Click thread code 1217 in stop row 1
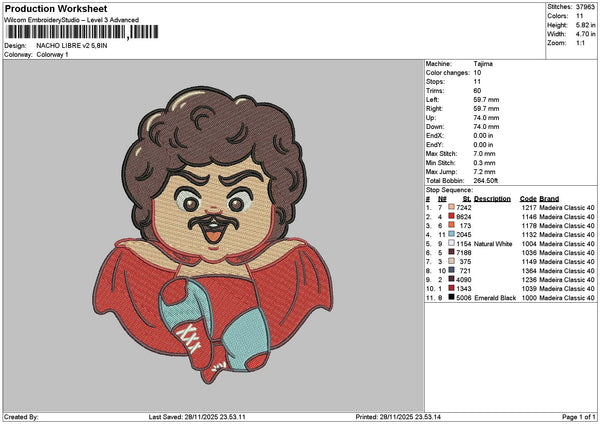Viewport: 600px width, 424px height. point(529,208)
